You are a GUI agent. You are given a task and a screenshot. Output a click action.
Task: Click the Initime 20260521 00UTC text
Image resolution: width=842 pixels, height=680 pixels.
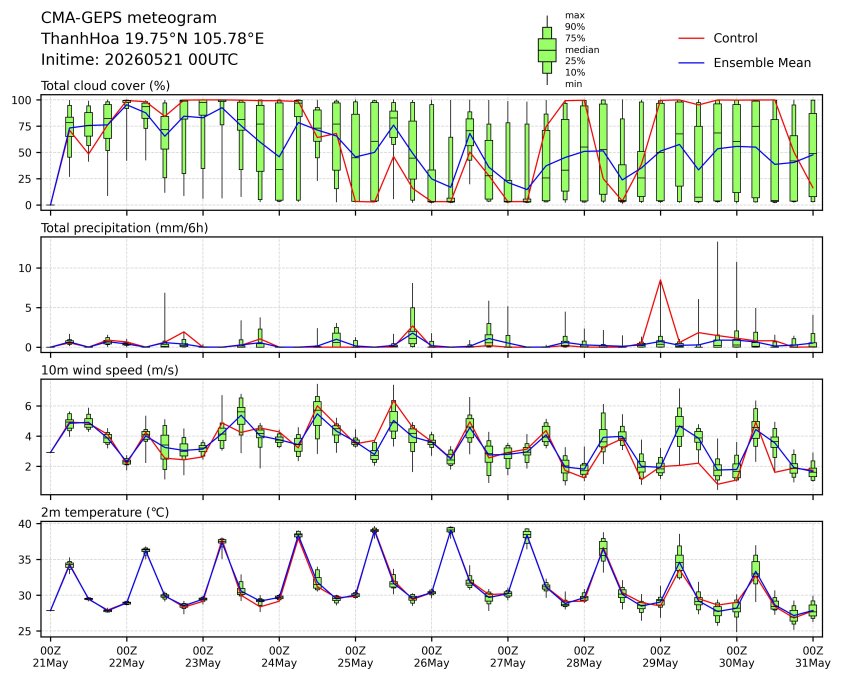coord(140,59)
